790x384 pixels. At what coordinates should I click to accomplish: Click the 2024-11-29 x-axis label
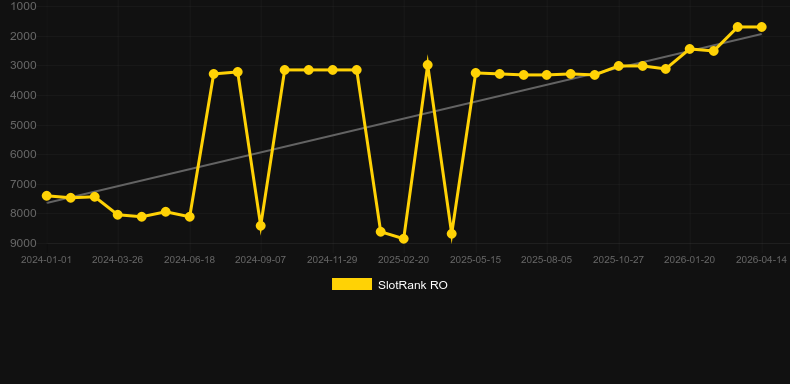coord(332,260)
